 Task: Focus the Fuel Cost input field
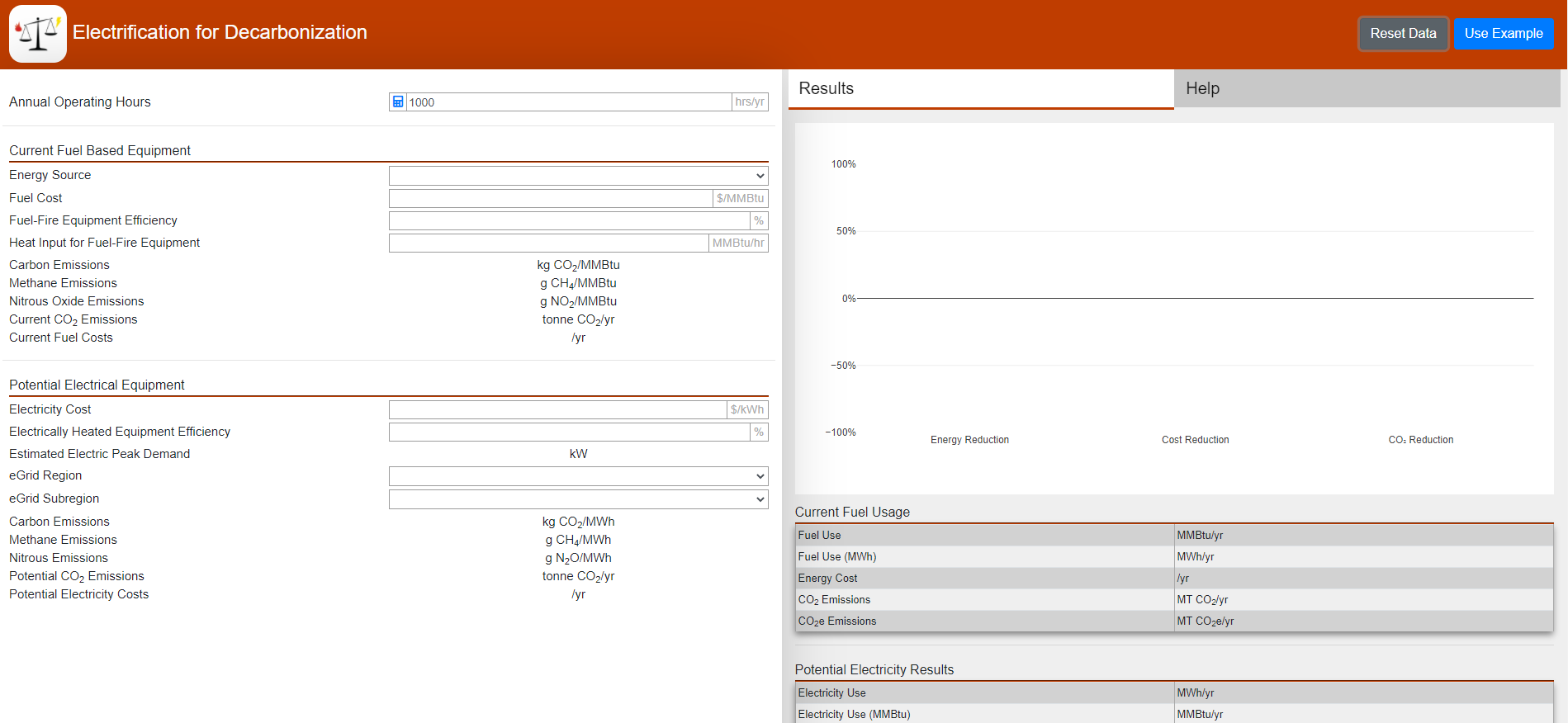pyautogui.click(x=551, y=198)
